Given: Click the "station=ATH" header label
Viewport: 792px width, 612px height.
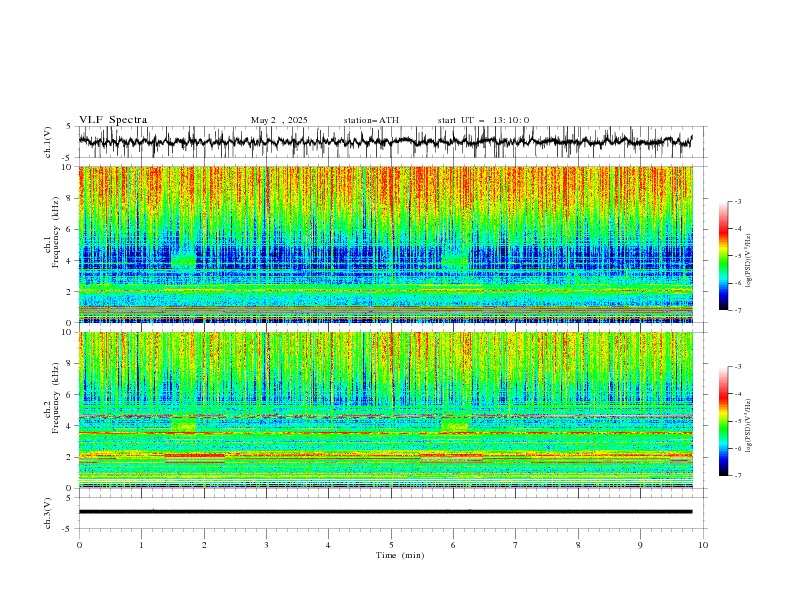Looking at the screenshot, I should tap(371, 120).
